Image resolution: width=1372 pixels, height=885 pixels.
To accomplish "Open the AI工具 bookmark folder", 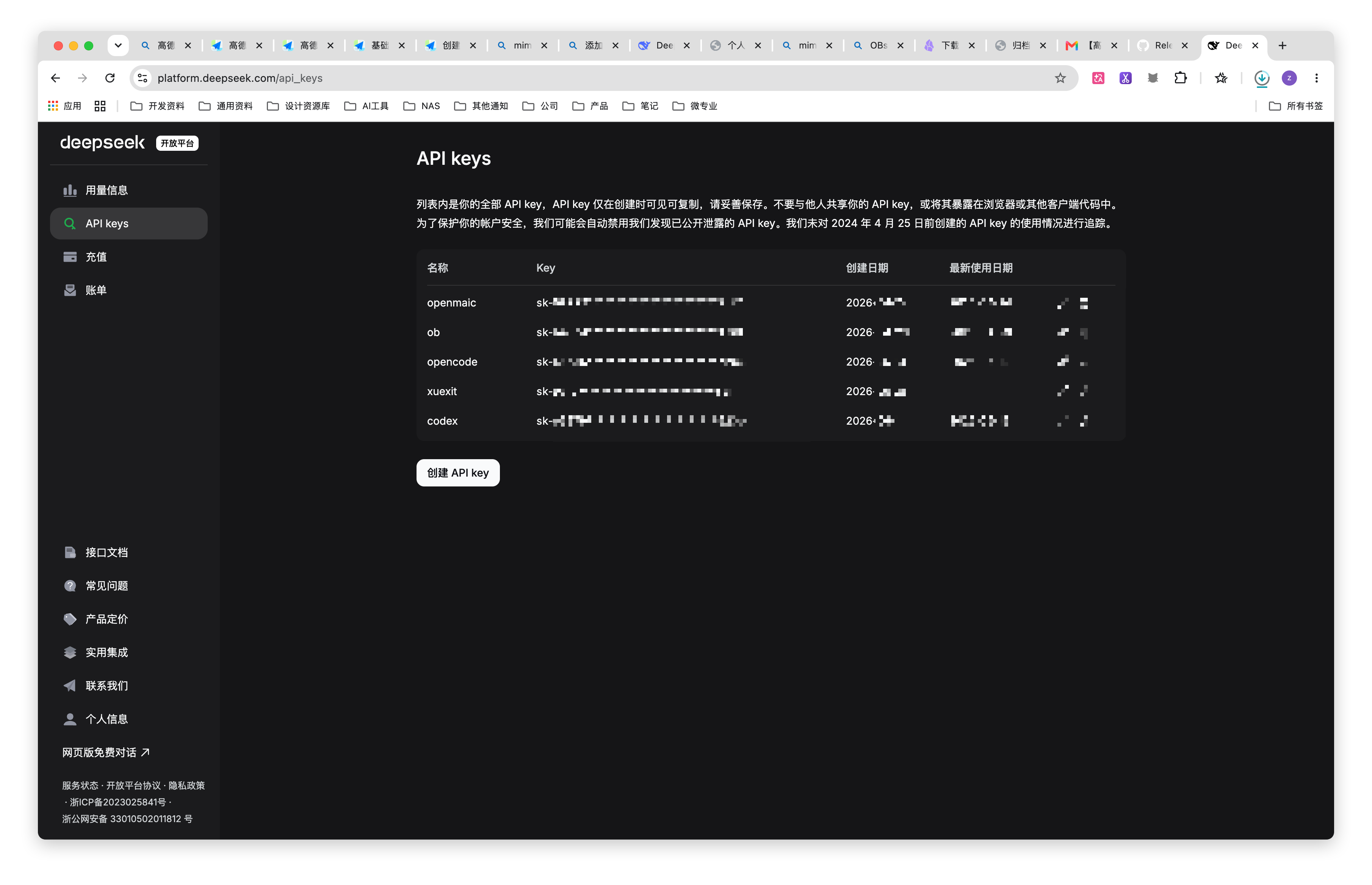I will tap(366, 106).
